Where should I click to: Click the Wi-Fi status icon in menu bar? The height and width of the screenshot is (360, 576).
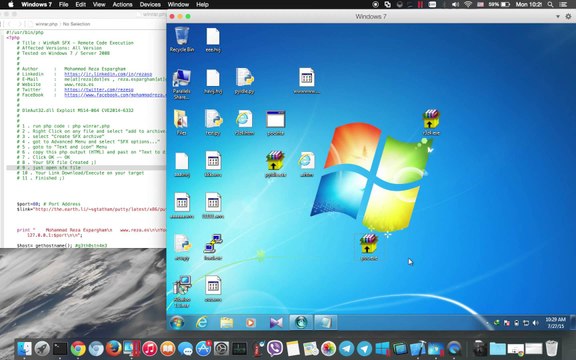coord(468,4)
